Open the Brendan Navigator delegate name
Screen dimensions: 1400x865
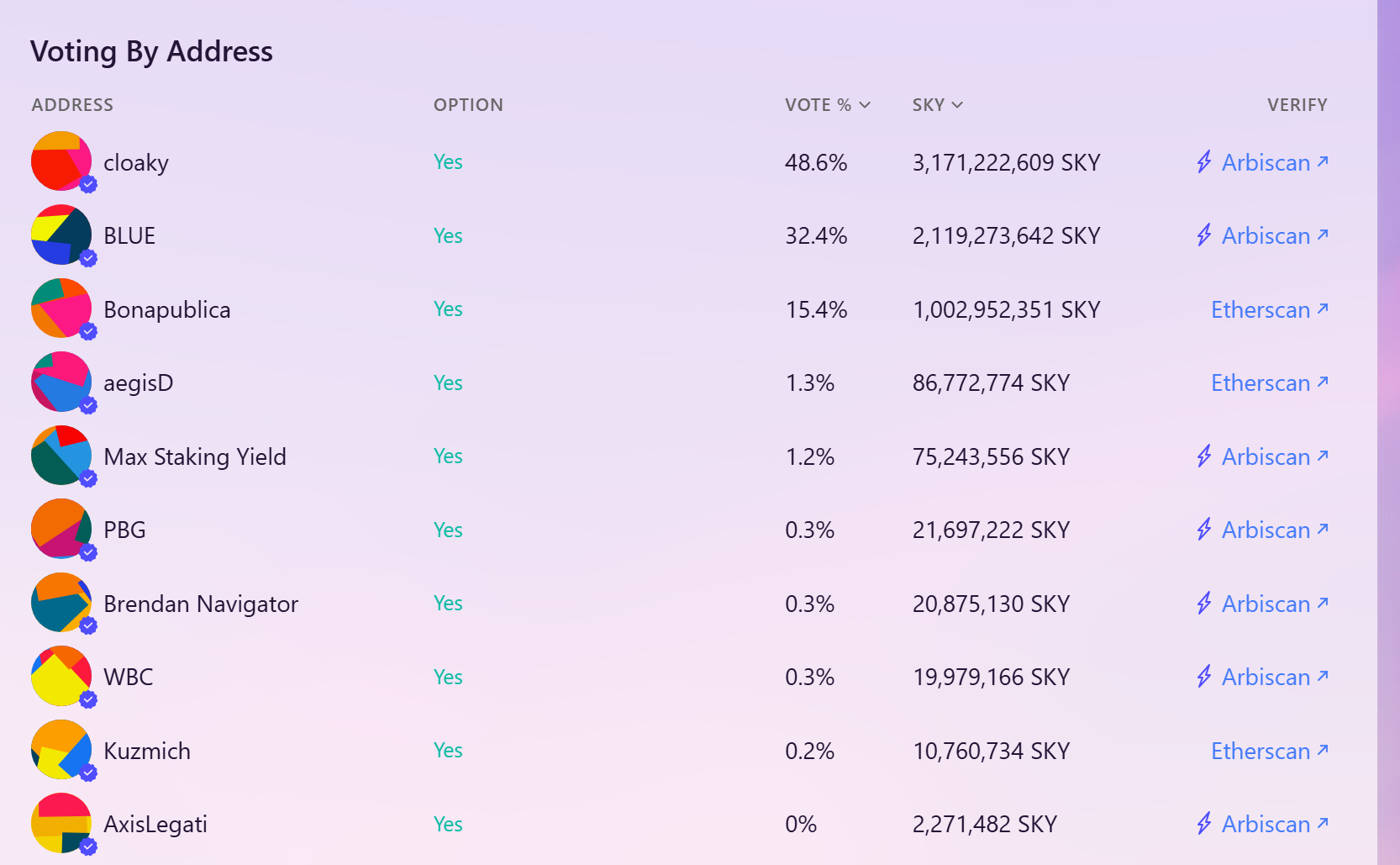201,604
